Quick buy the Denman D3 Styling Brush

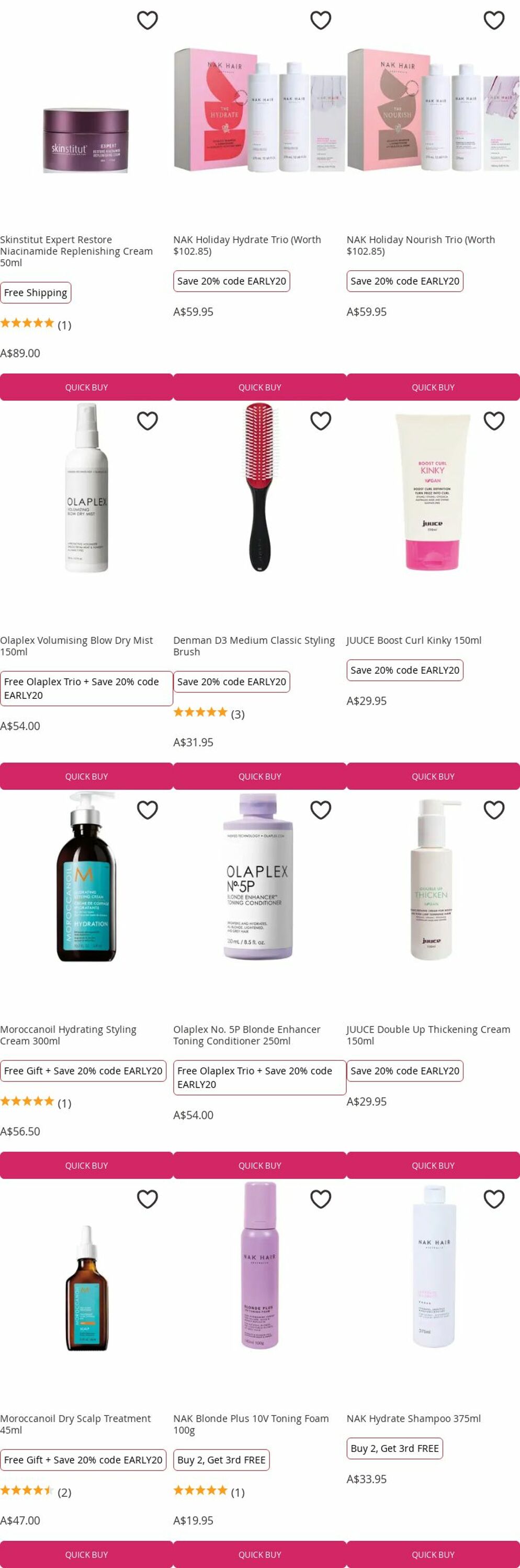[260, 776]
